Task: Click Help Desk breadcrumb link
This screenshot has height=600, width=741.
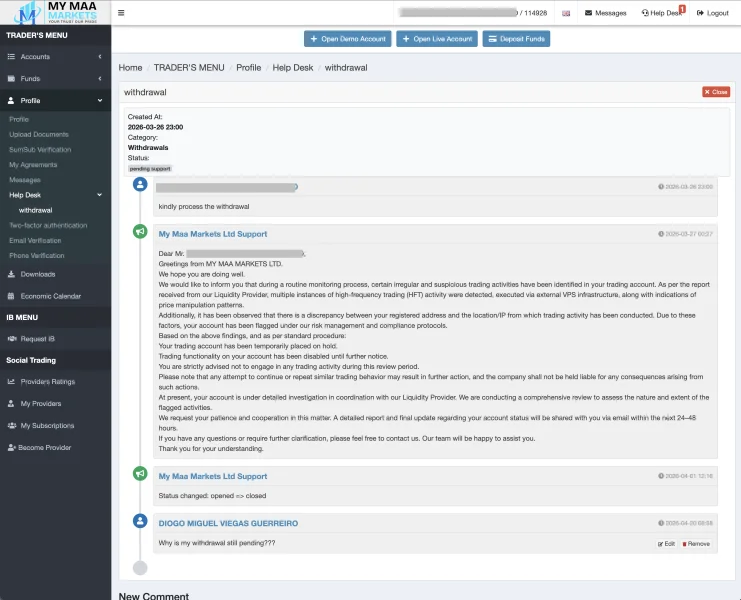Action: tap(293, 67)
